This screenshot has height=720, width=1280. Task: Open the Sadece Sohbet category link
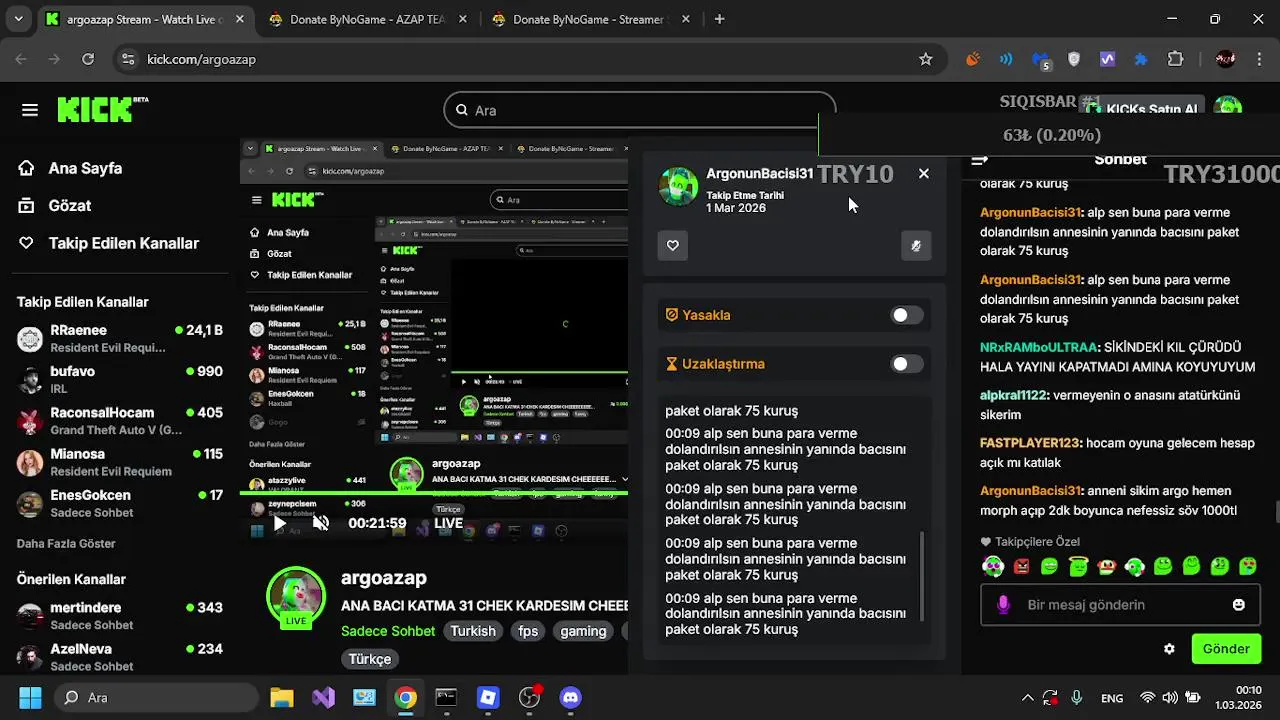[388, 631]
